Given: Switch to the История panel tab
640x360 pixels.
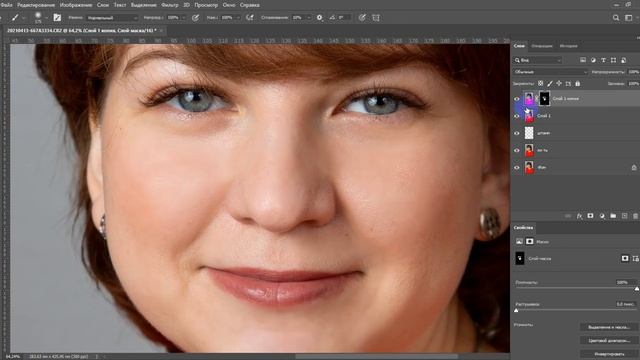Looking at the screenshot, I should (x=569, y=46).
